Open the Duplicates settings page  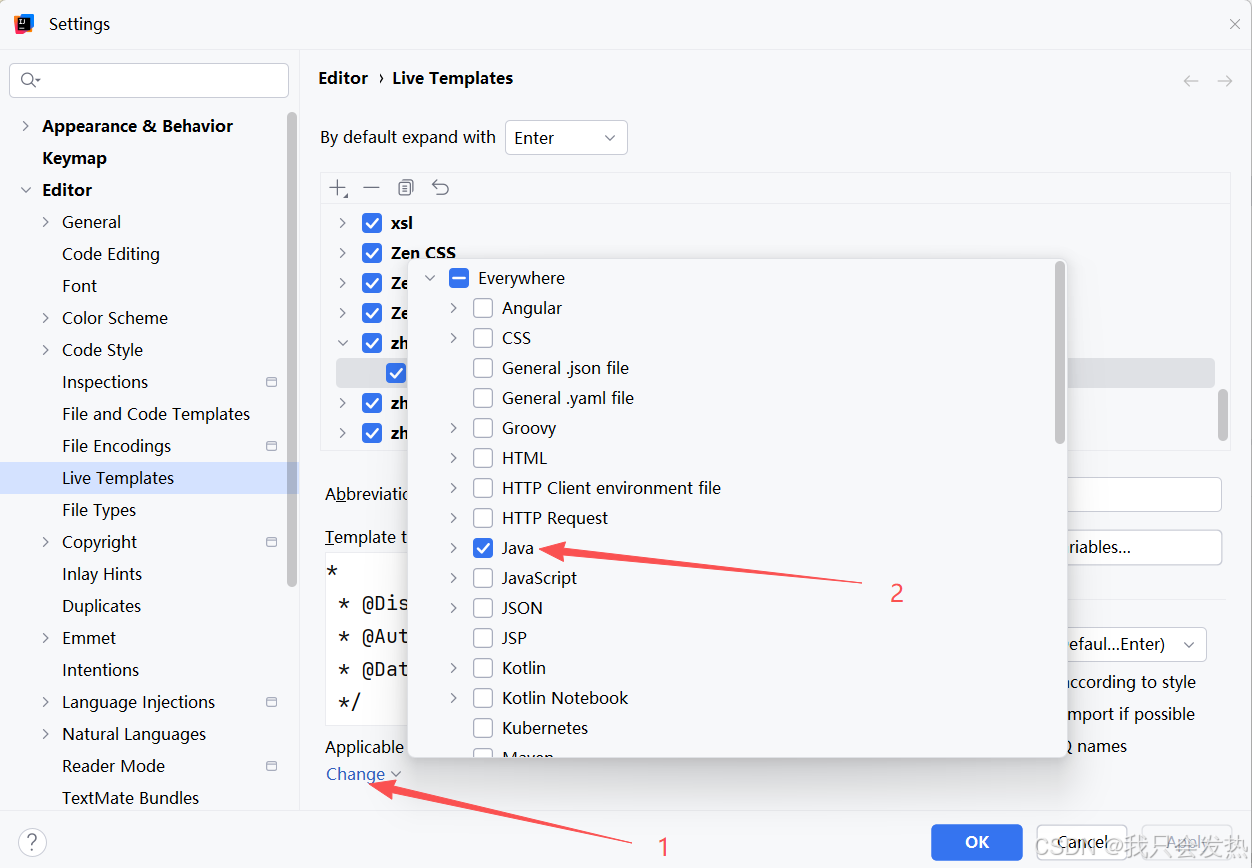coord(101,606)
